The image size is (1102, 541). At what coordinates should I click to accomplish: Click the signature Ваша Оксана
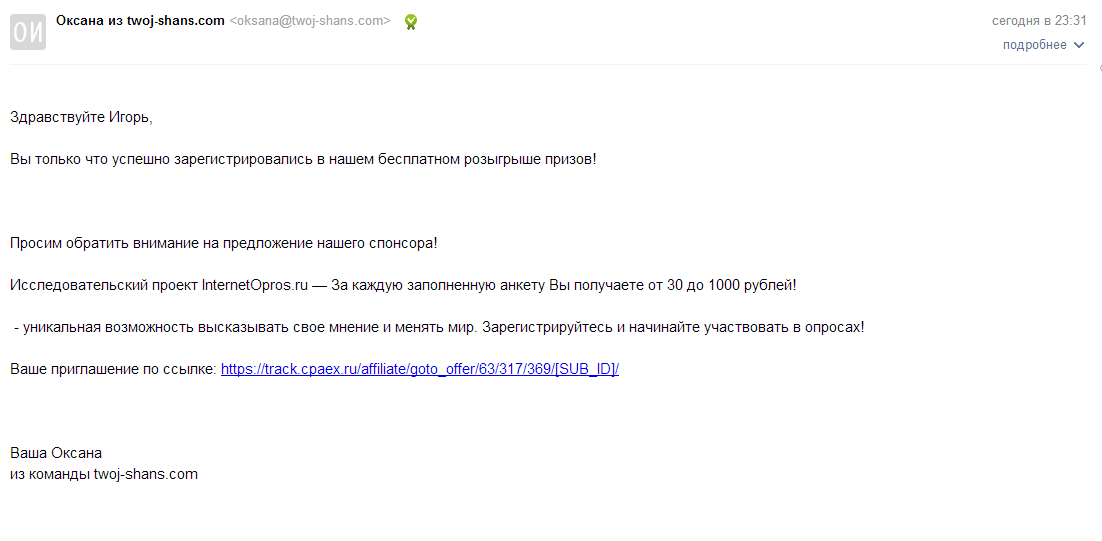click(56, 453)
